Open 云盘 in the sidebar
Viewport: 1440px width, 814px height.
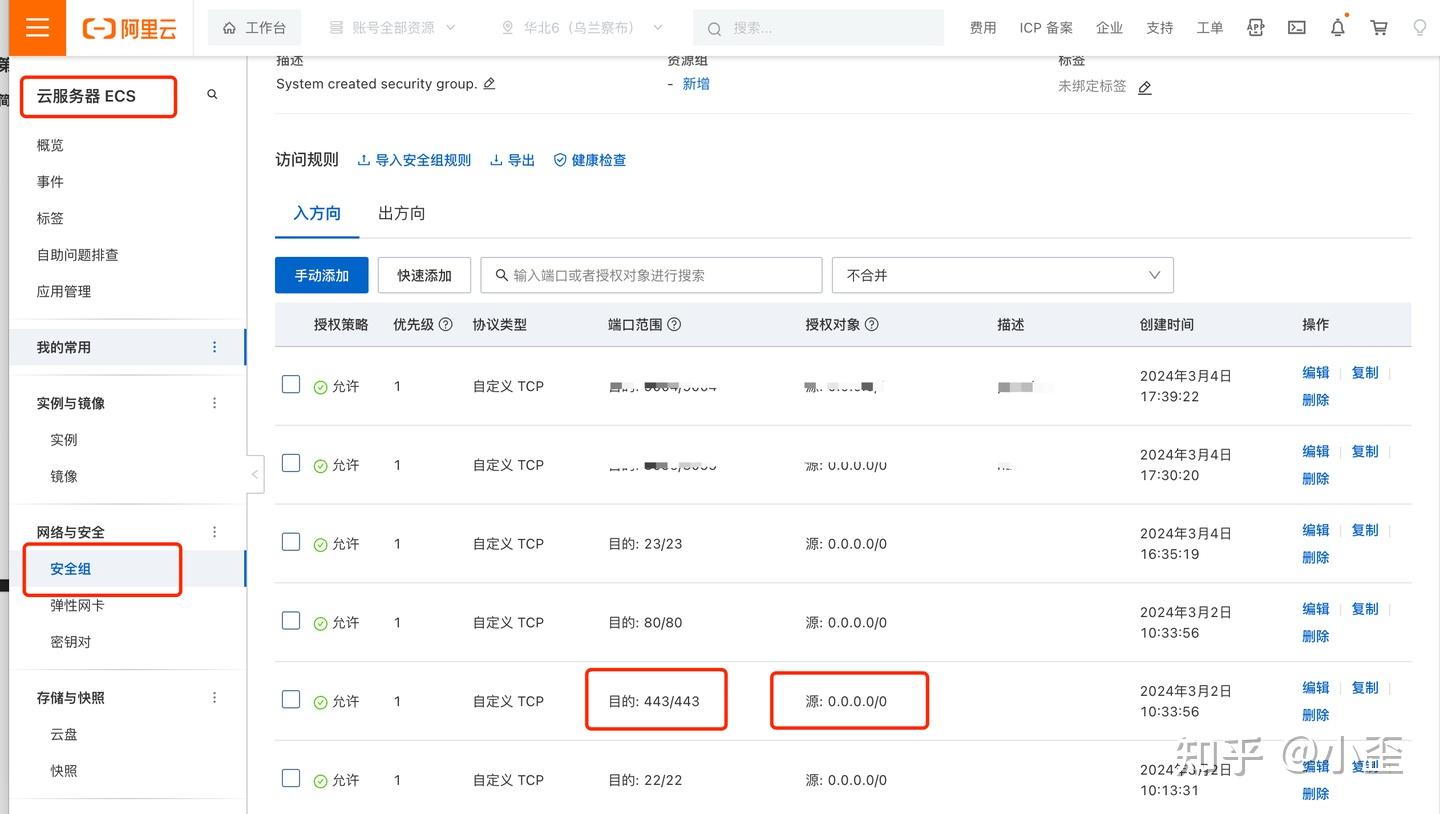pos(64,734)
